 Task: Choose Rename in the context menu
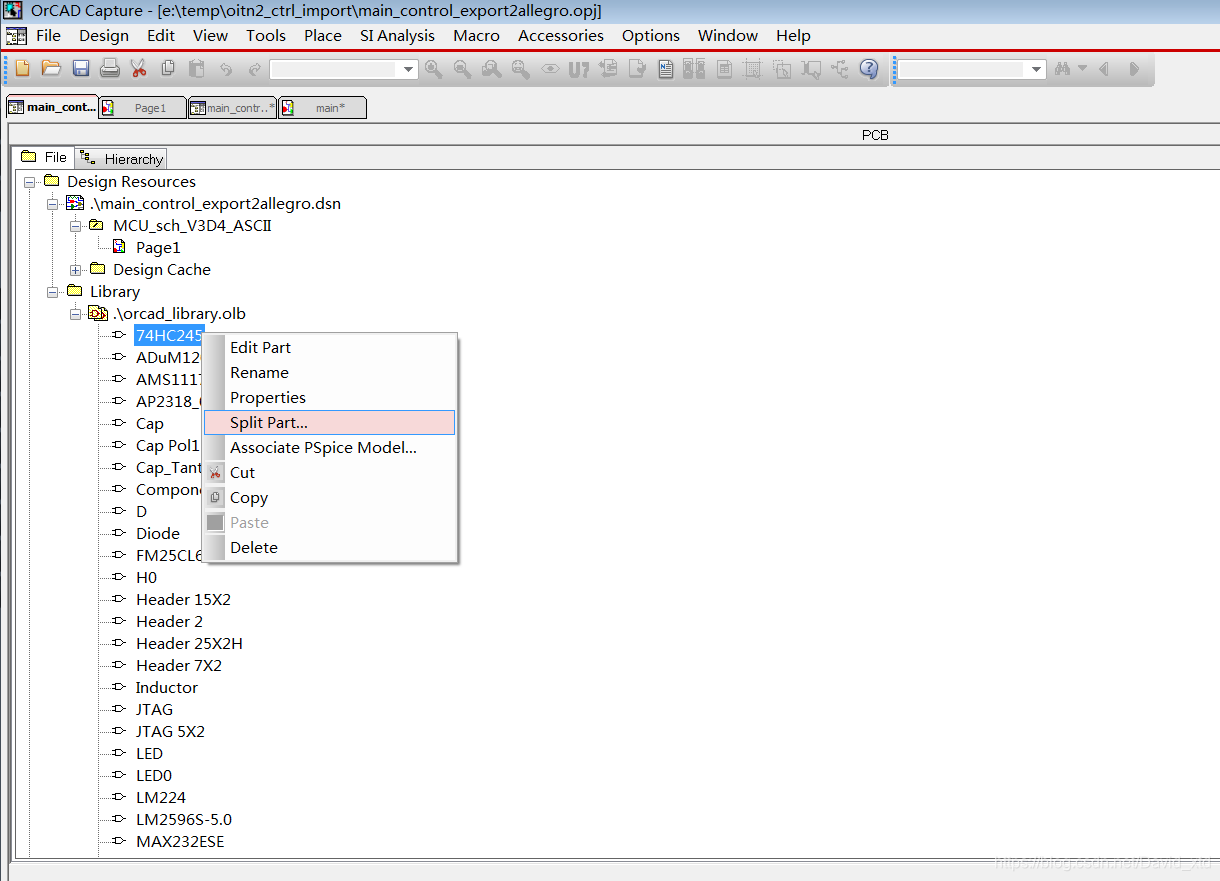pos(329,372)
